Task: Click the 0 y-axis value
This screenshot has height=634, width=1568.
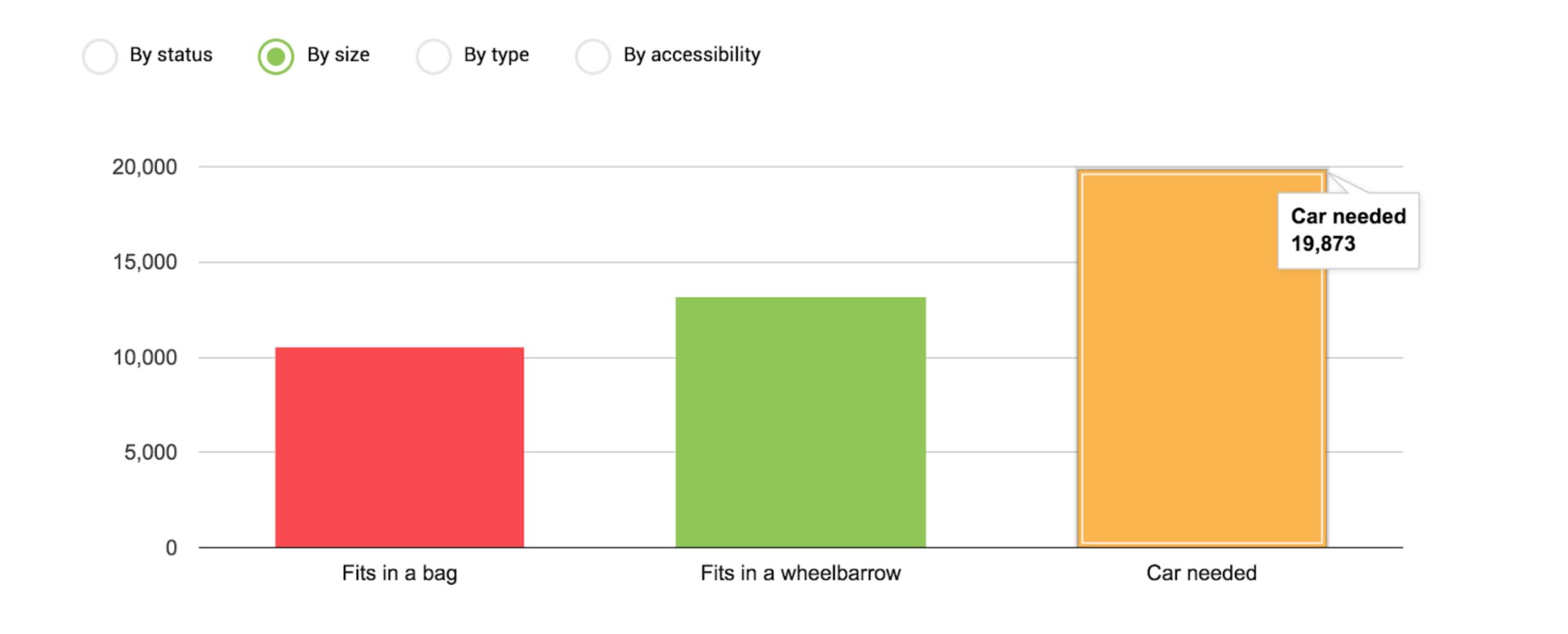Action: (171, 548)
